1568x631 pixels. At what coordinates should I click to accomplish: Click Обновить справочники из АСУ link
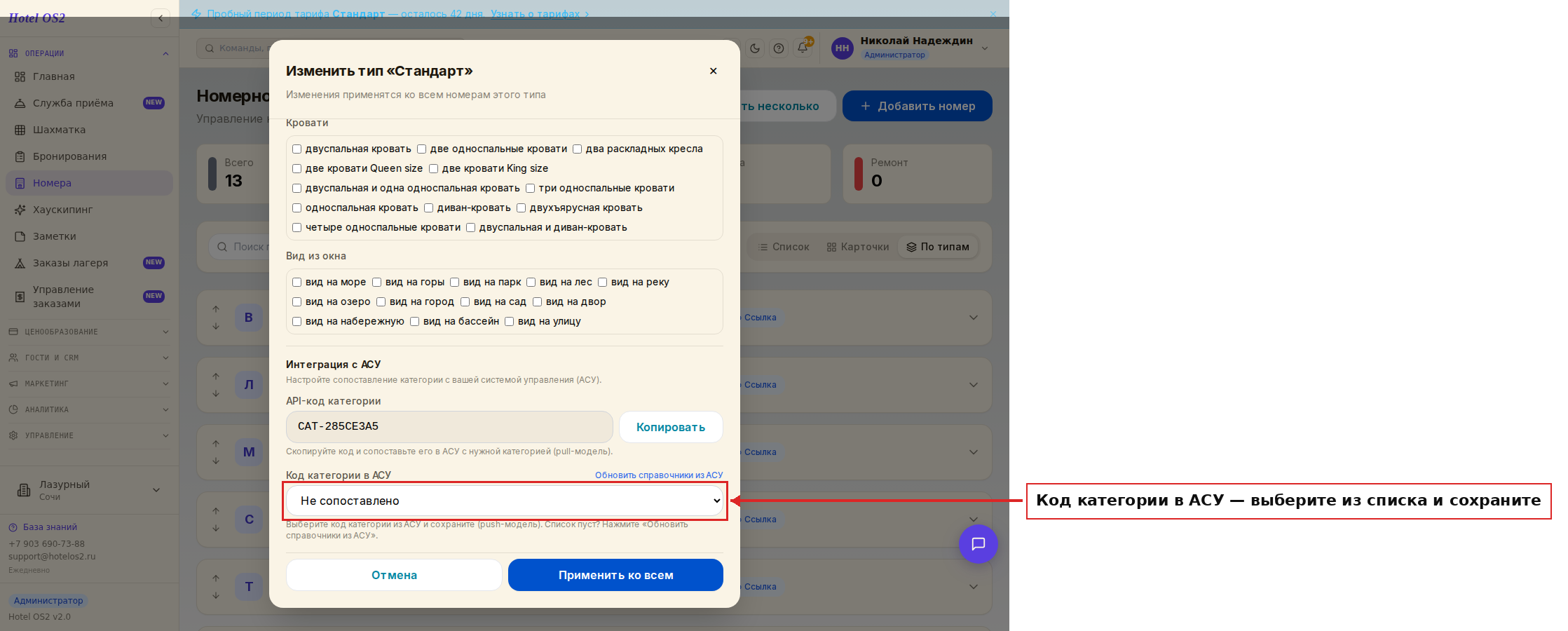659,475
